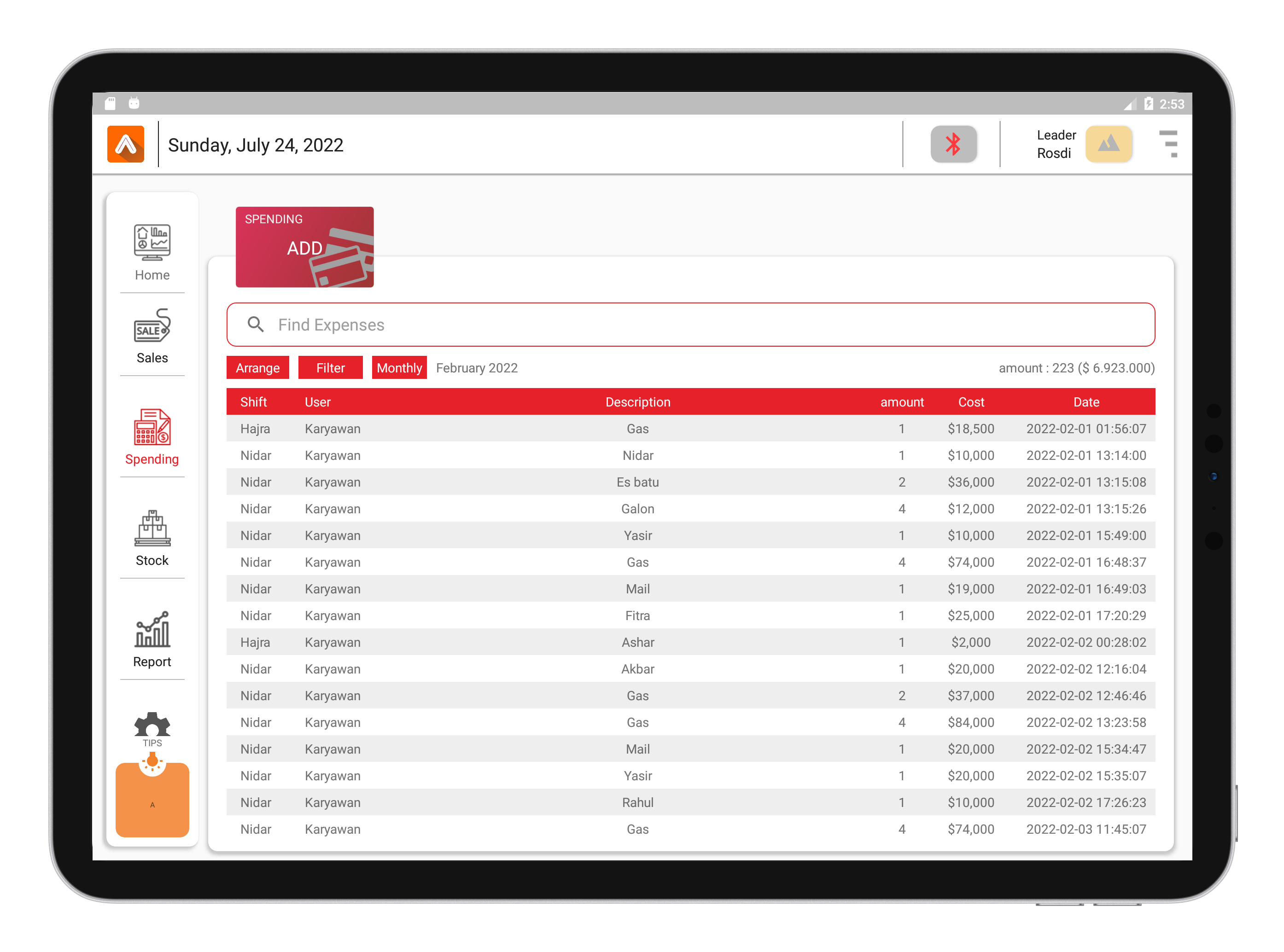Viewport: 1284px width, 952px height.
Task: Click the Find Expenses search field
Action: pos(691,325)
